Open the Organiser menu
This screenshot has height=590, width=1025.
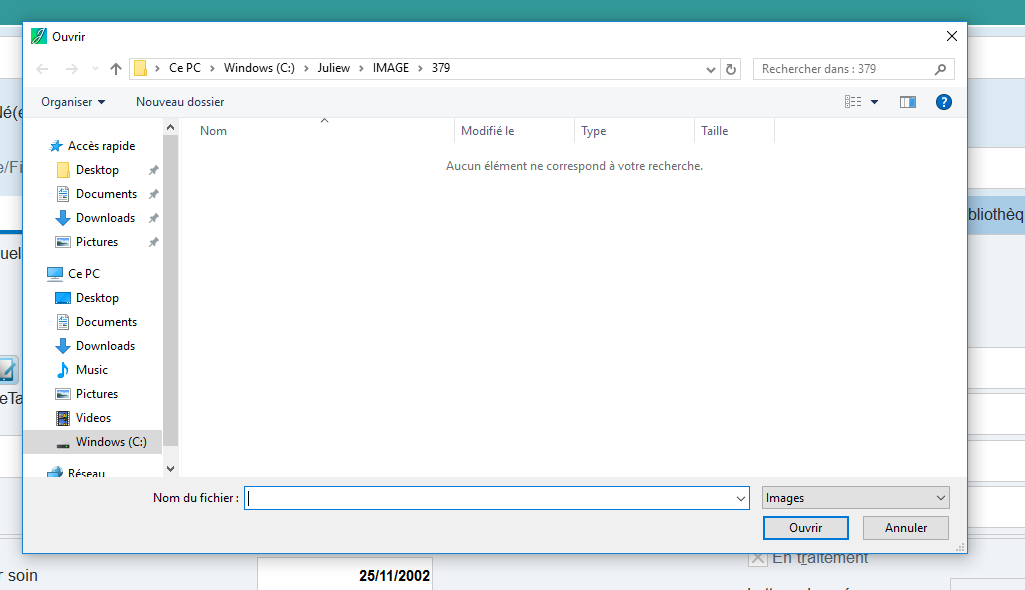click(73, 102)
